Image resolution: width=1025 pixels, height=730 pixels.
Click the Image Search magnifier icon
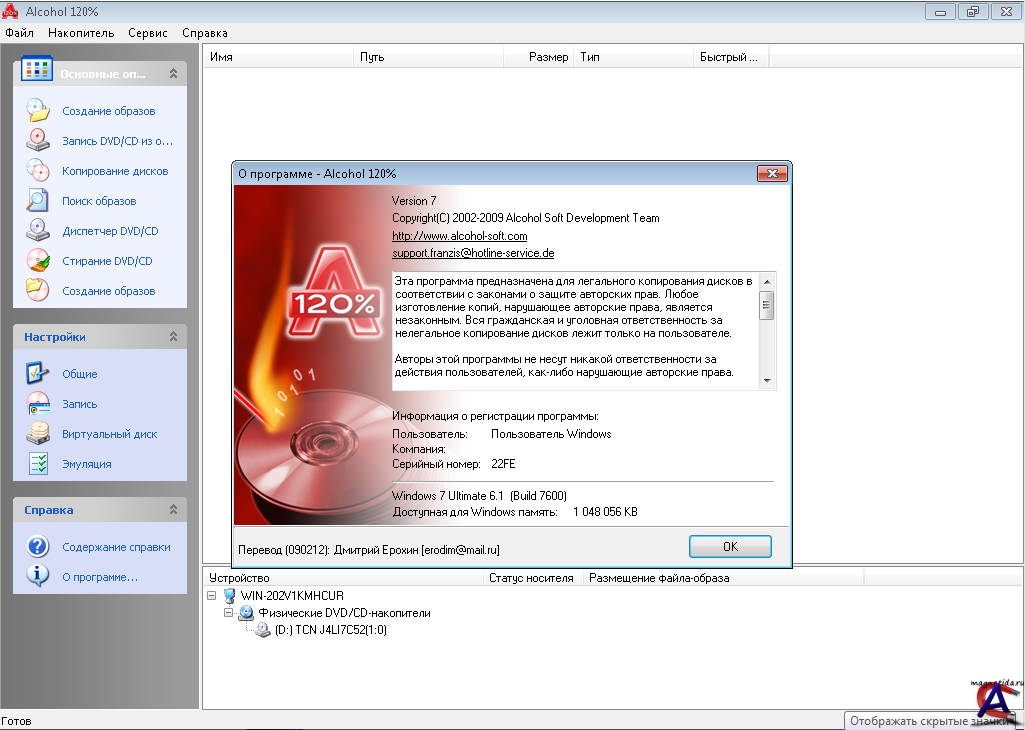(37, 201)
